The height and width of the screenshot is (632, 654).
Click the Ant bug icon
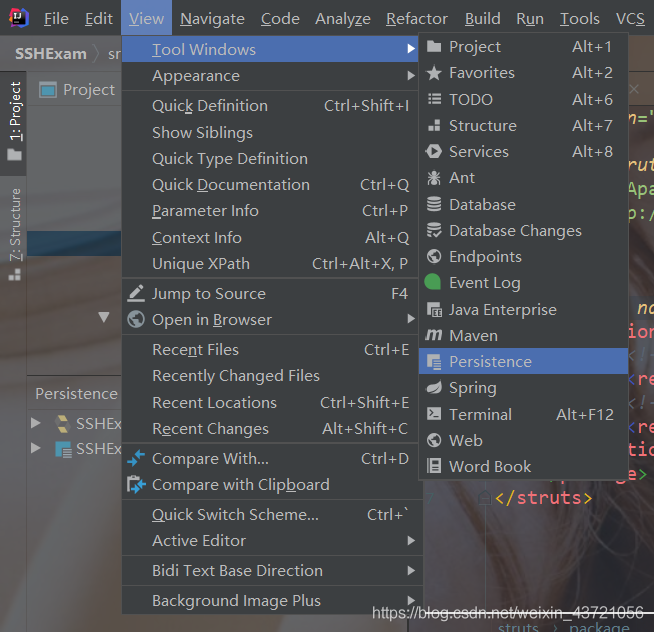(x=434, y=178)
